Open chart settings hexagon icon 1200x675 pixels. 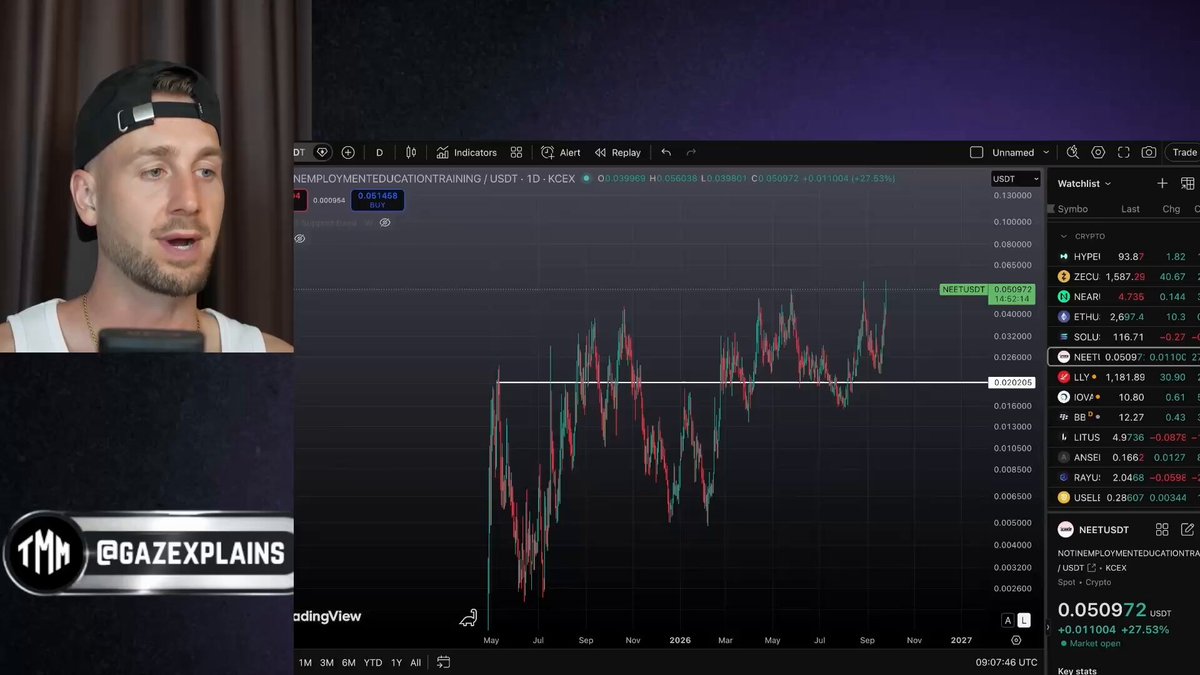pyautogui.click(x=1098, y=153)
